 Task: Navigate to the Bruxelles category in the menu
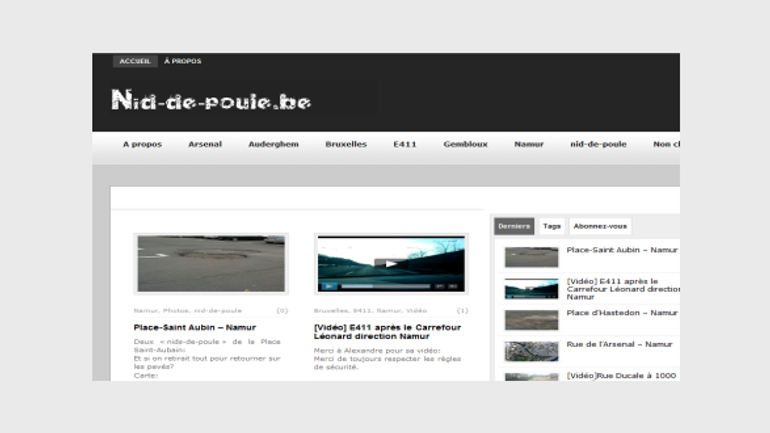point(346,144)
